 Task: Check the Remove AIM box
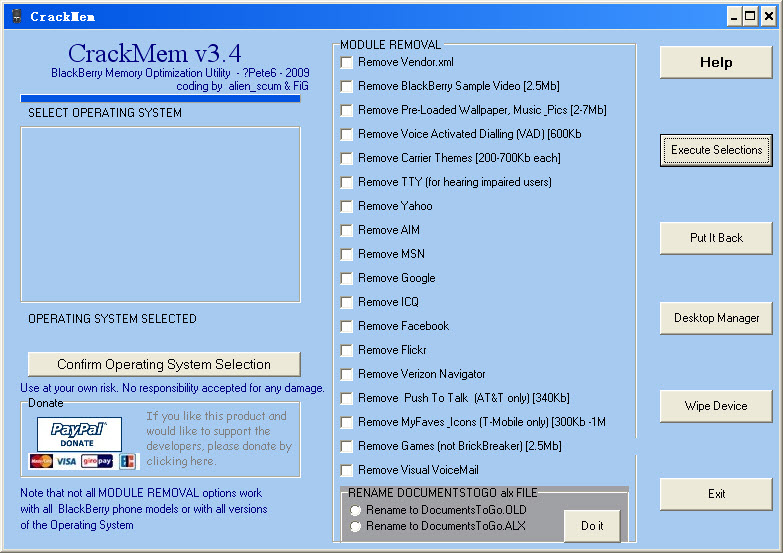[346, 230]
